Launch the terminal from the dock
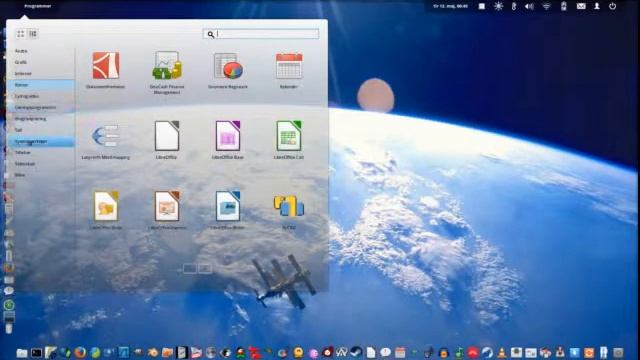The image size is (640, 360). pos(36,352)
